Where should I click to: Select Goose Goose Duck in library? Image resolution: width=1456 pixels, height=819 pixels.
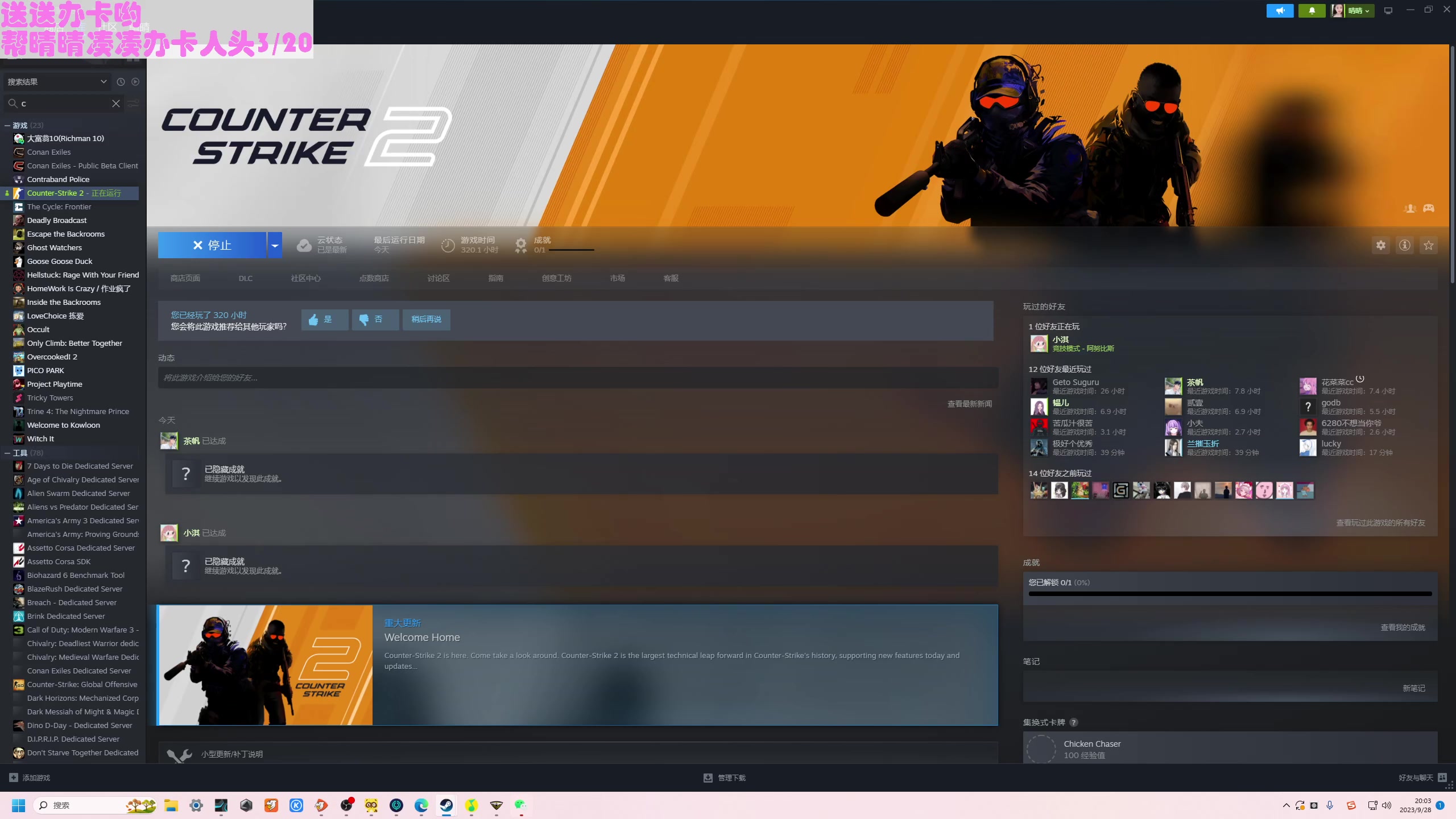click(x=60, y=261)
